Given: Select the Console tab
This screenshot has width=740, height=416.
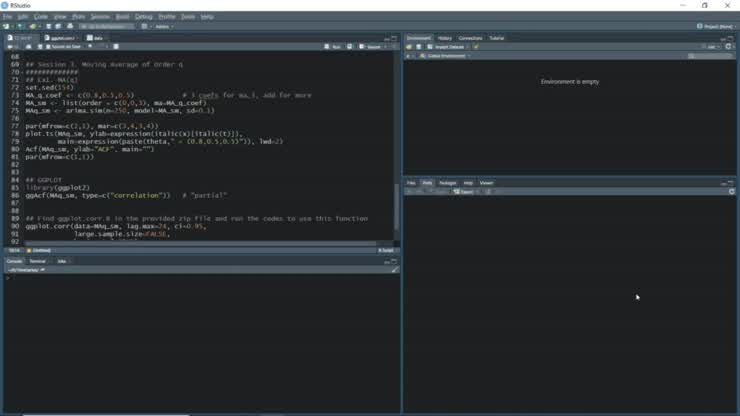Looking at the screenshot, I should pos(14,261).
